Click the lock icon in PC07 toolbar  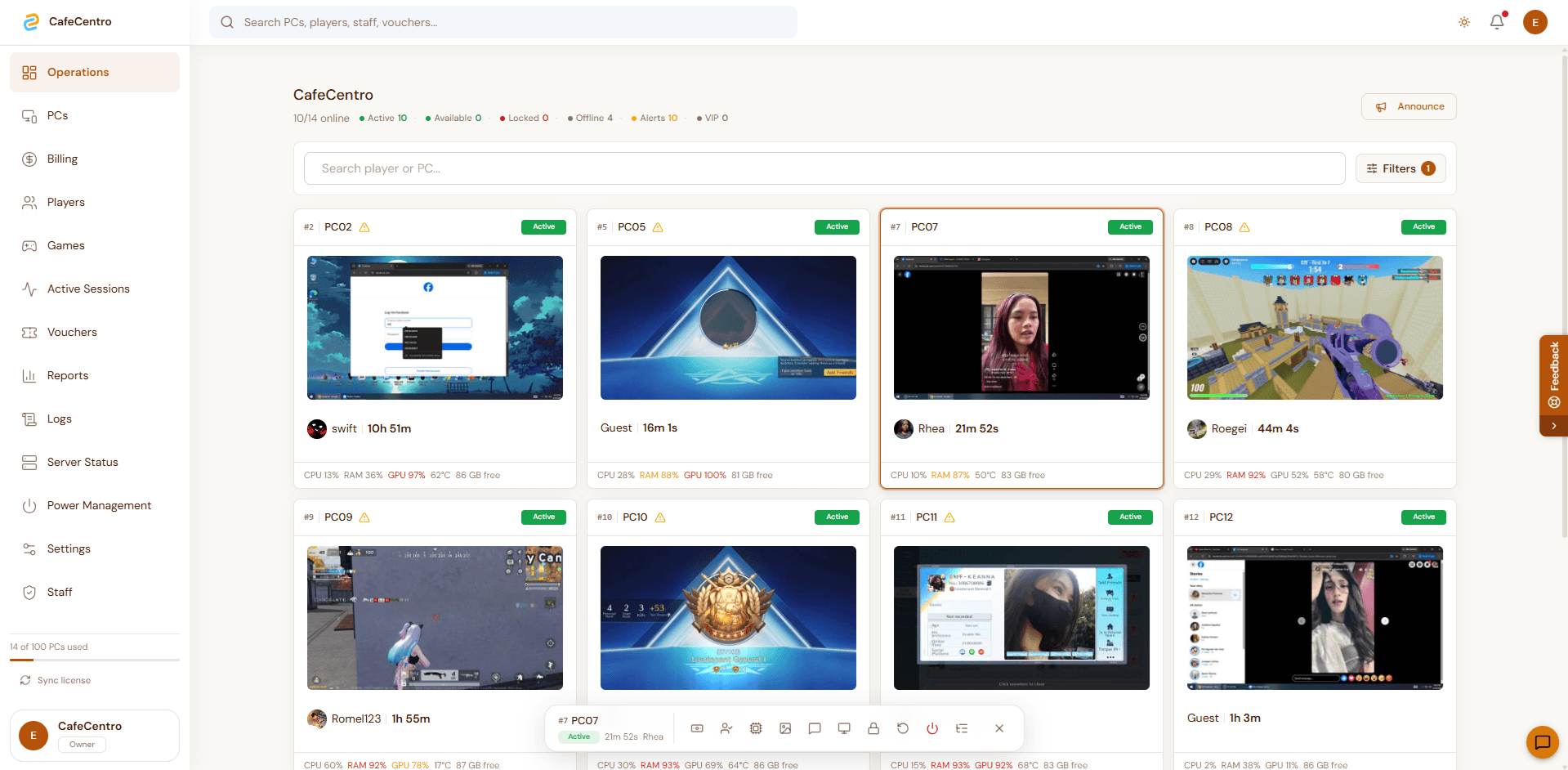[x=873, y=728]
